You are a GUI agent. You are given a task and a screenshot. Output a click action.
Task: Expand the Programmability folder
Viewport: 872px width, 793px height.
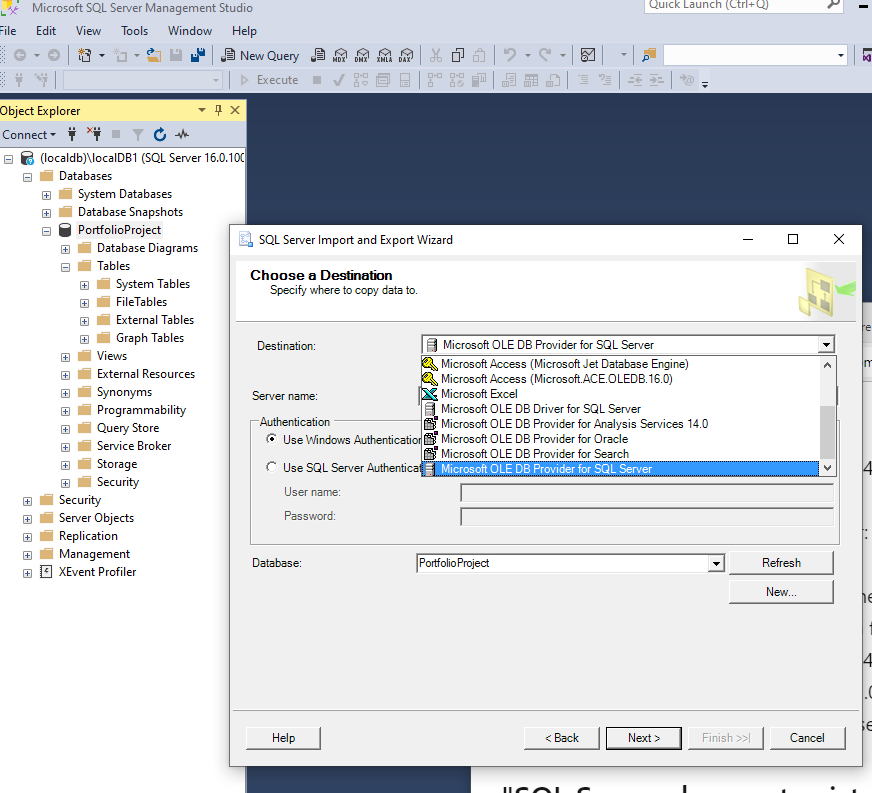[x=65, y=411]
